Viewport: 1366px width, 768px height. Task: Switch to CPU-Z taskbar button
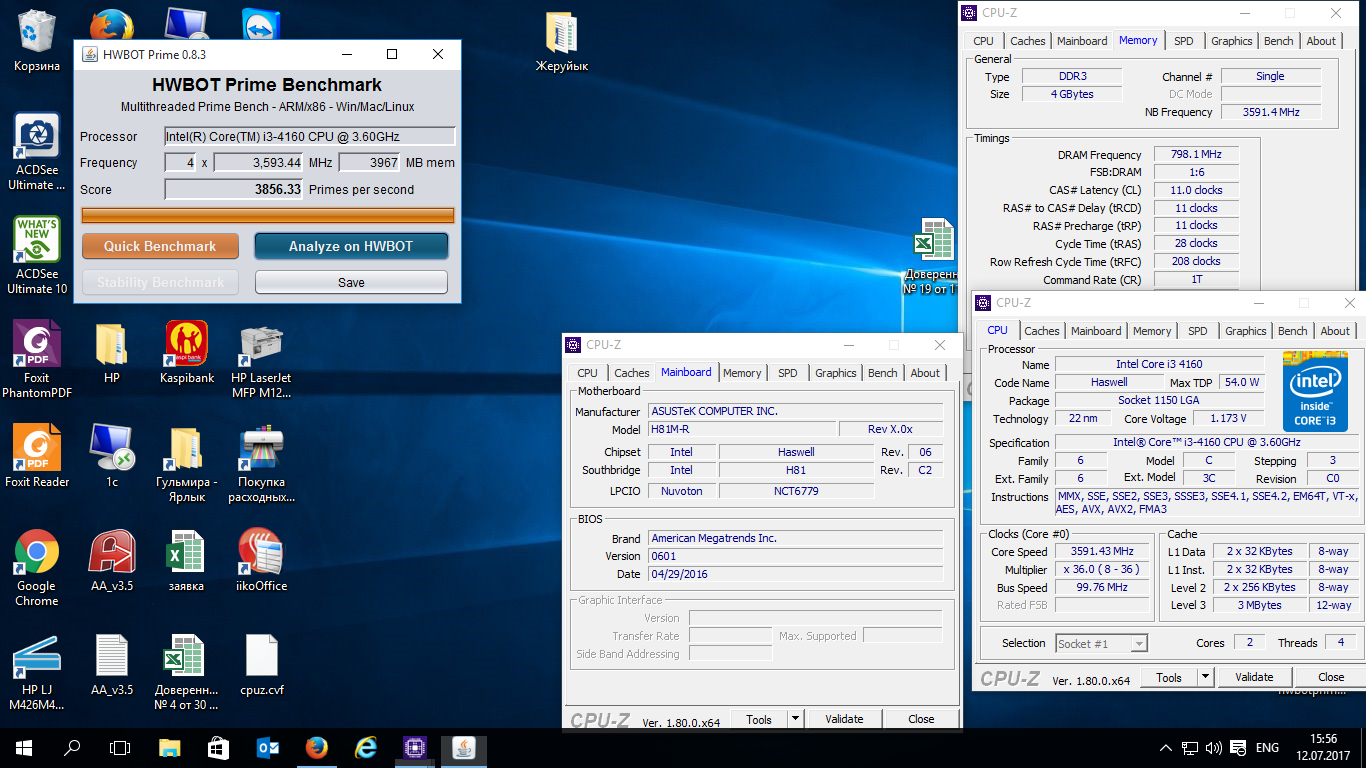tap(415, 747)
